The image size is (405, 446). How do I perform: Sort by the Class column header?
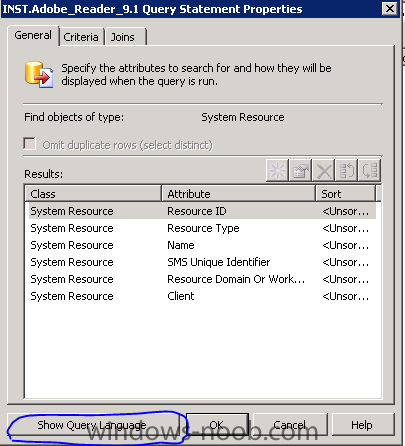[93, 194]
